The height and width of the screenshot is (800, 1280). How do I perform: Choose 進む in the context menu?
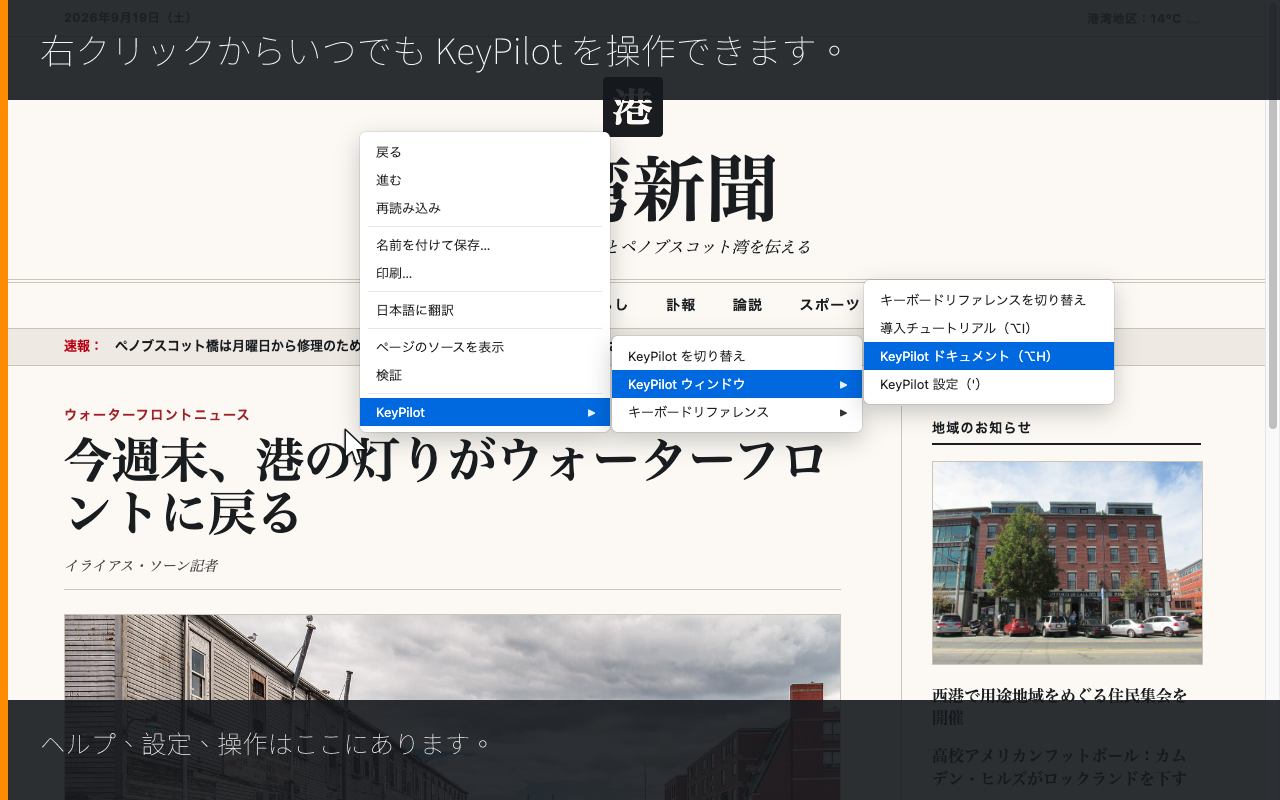[485, 180]
